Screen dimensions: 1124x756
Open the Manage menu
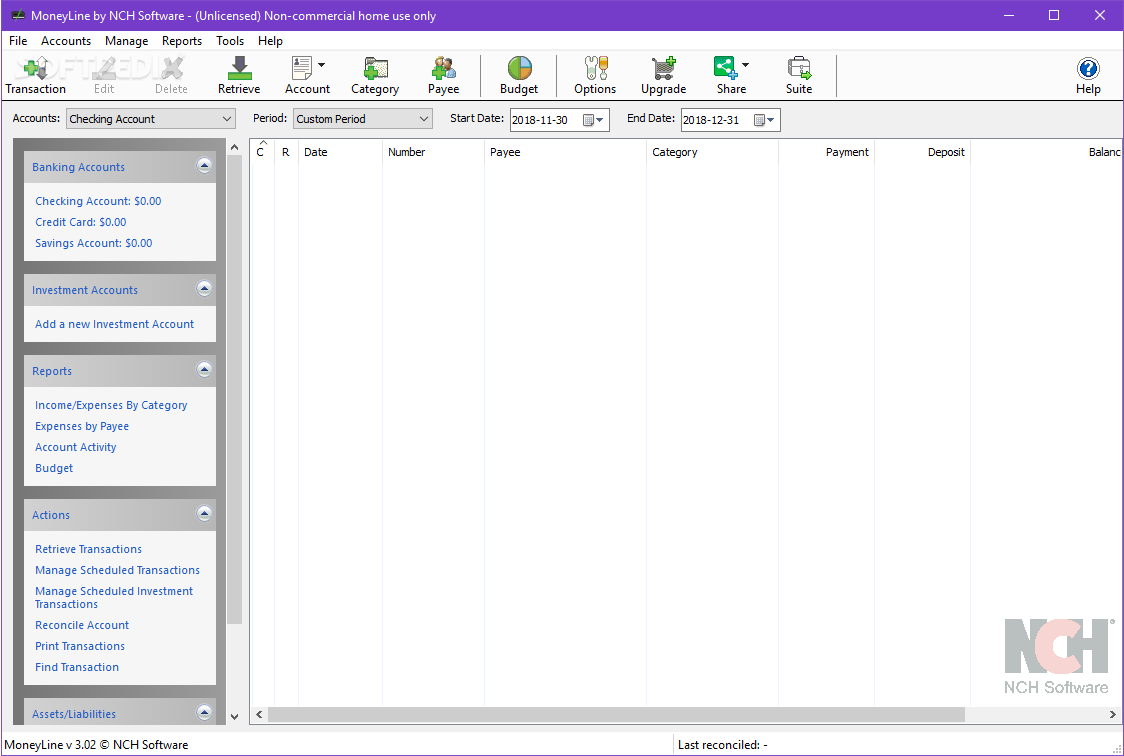(x=126, y=41)
